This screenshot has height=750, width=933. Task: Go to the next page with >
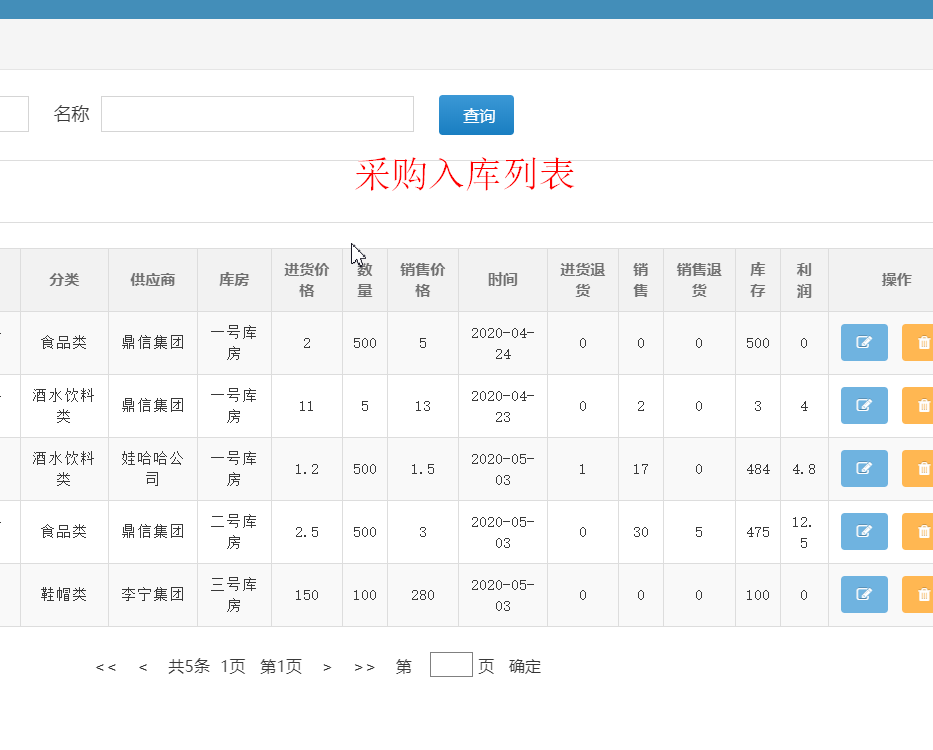click(x=327, y=667)
